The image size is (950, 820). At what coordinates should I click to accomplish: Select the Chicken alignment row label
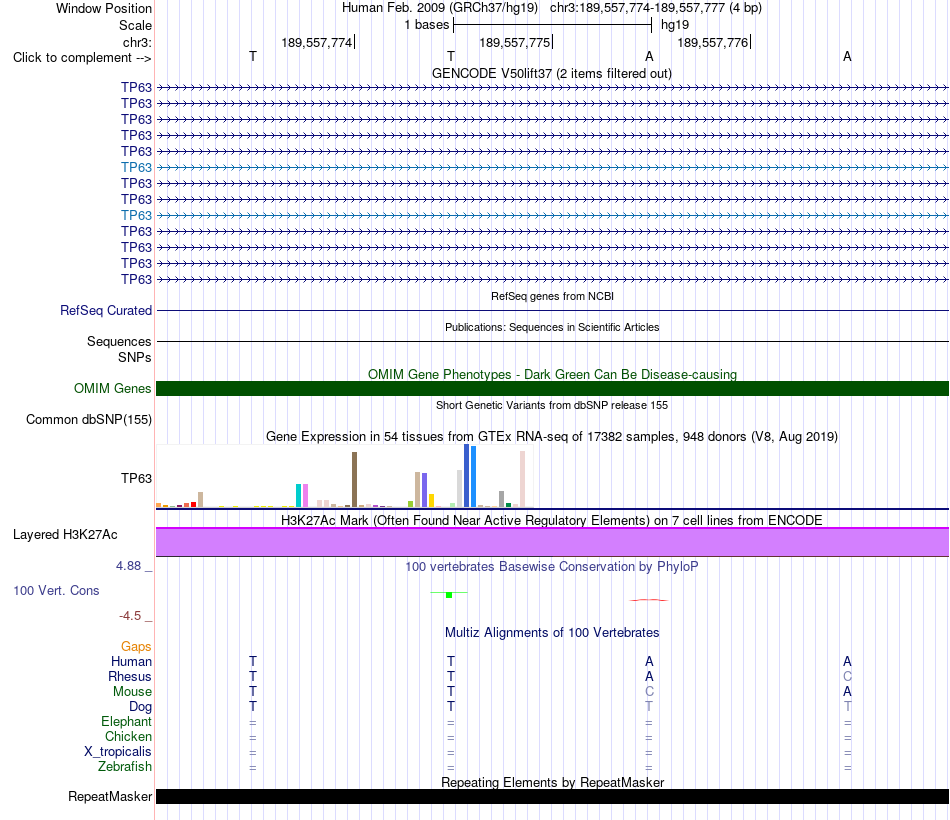(128, 736)
